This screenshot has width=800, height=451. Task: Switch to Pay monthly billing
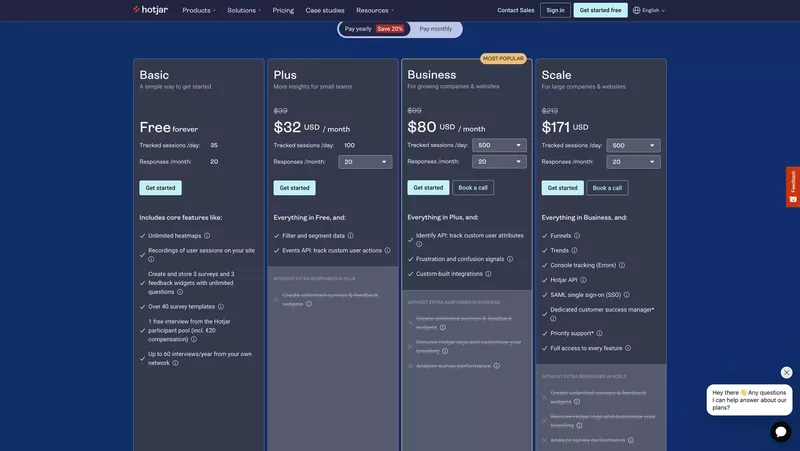coord(435,29)
